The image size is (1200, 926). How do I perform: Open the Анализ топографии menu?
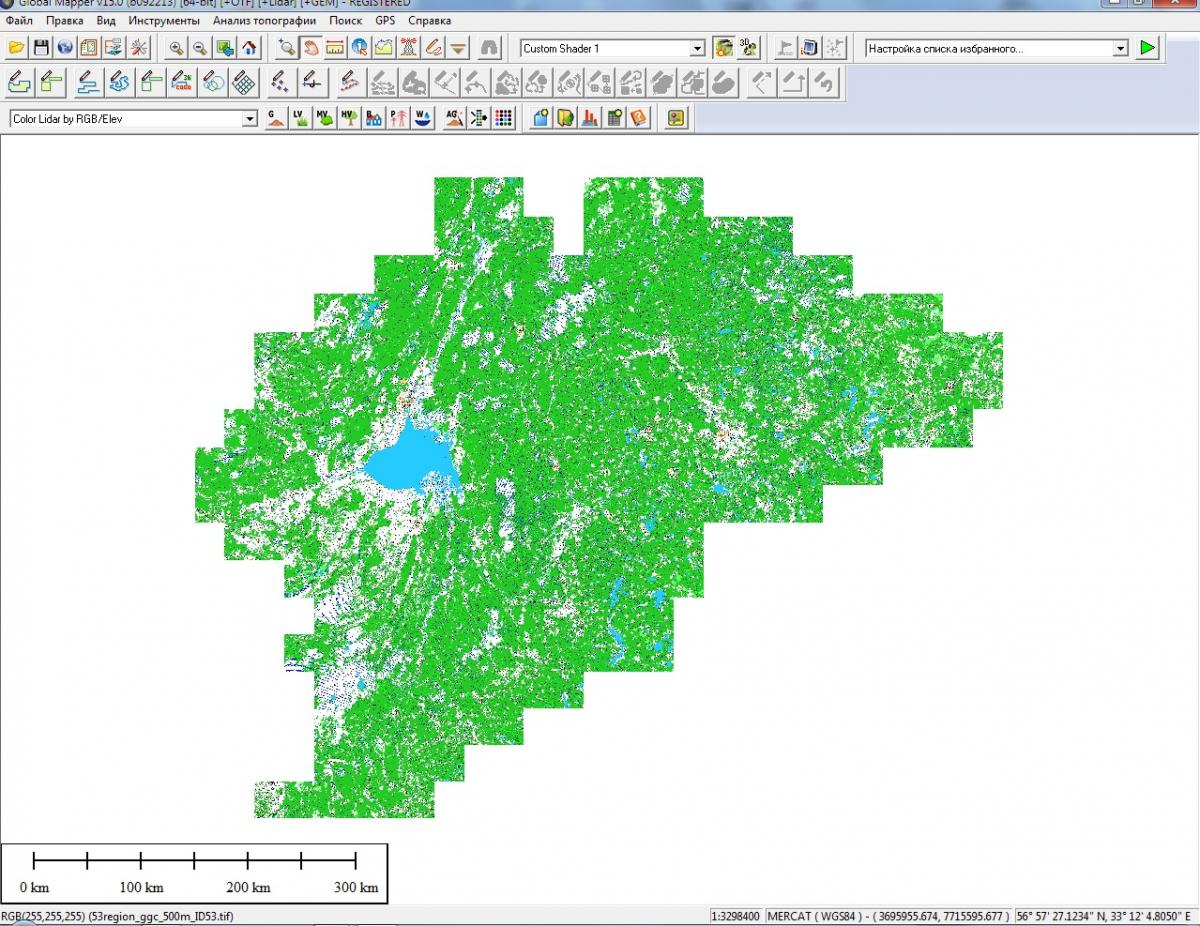264,20
